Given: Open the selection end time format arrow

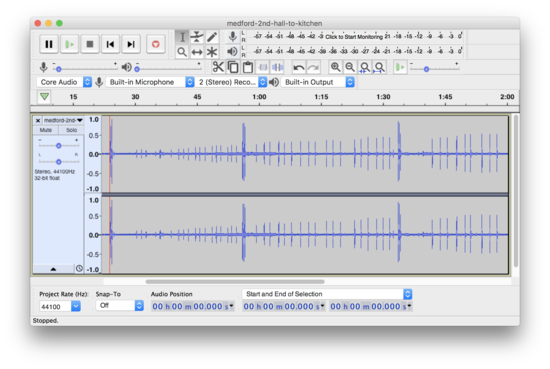Looking at the screenshot, I should (x=409, y=306).
